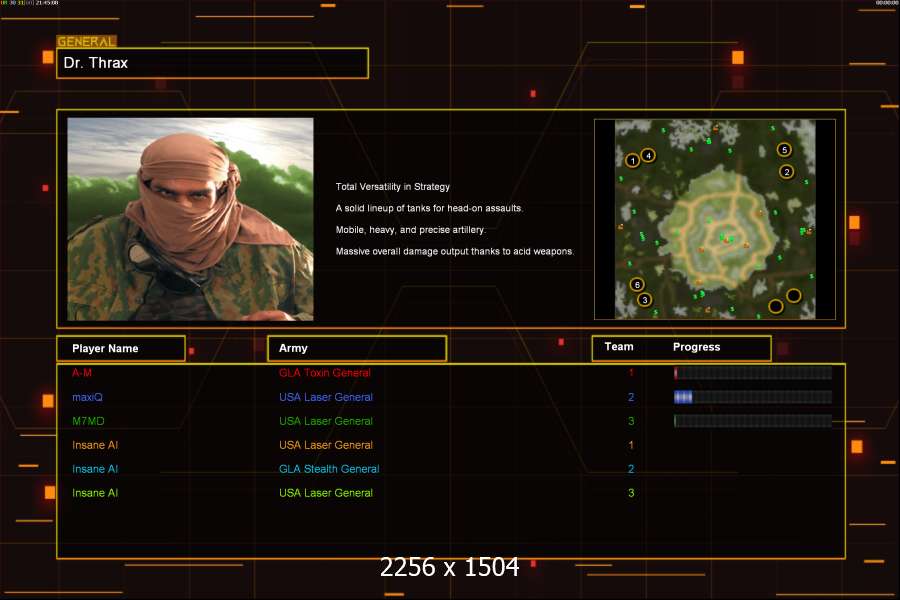900x600 pixels.
Task: Click the Dr. Thrax general name field
Action: click(212, 63)
